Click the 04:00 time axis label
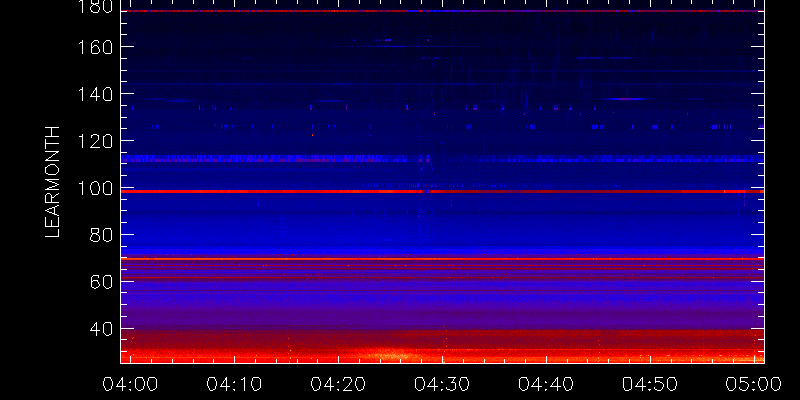The width and height of the screenshot is (800, 400). click(130, 384)
